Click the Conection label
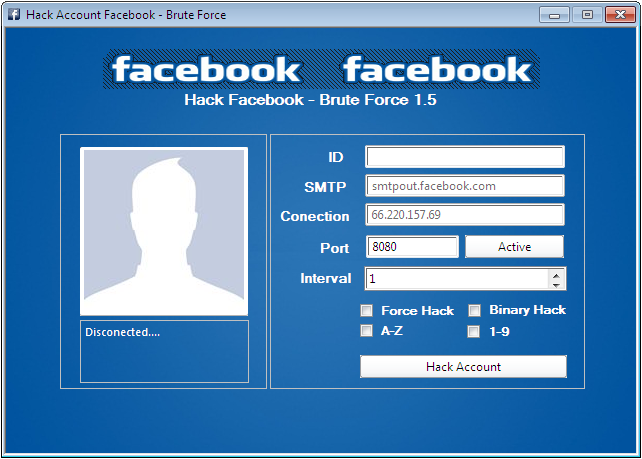This screenshot has height=459, width=642. point(315,216)
